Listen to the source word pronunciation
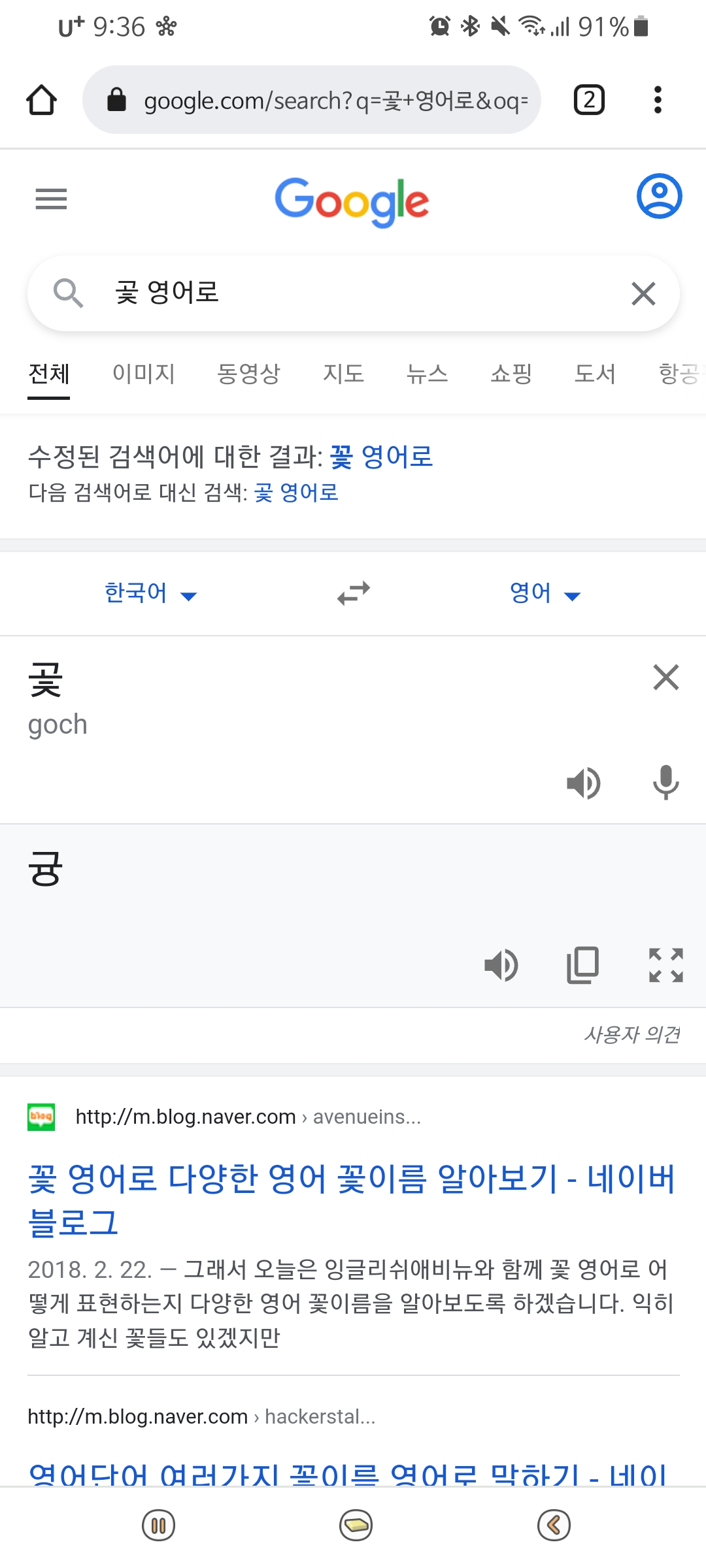 coord(583,783)
